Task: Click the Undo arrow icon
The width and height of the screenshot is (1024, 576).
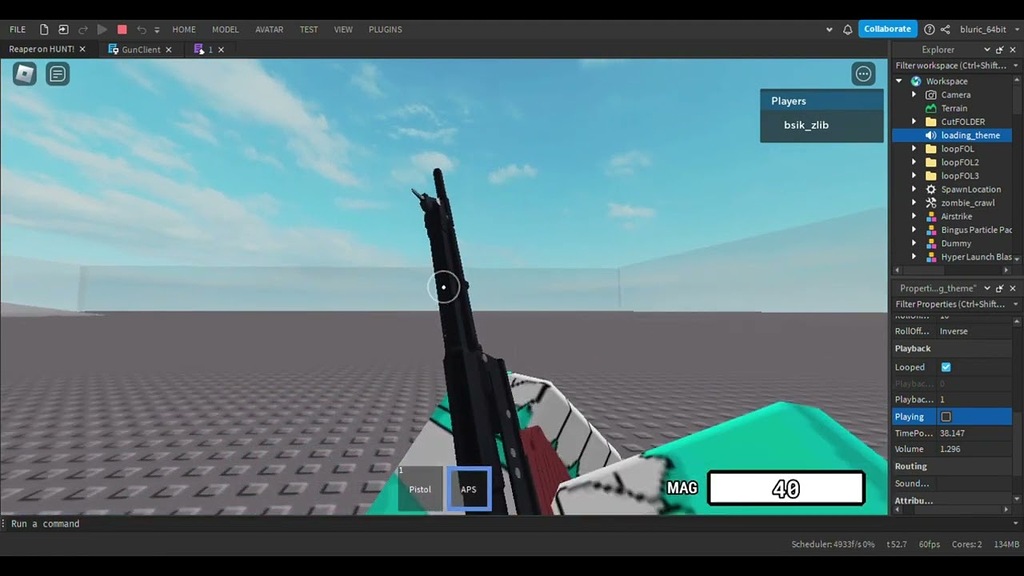Action: tap(140, 29)
